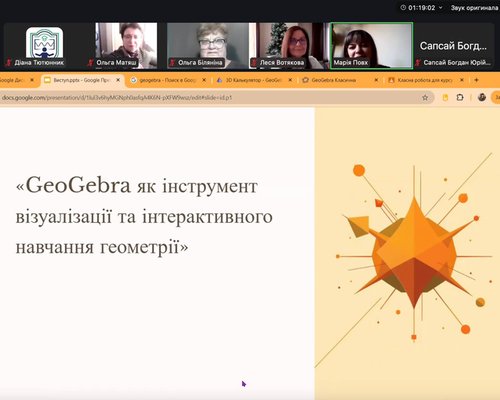Expand the meeting timer 01:19:02 dropdown arrow

pyautogui.click(x=441, y=7)
